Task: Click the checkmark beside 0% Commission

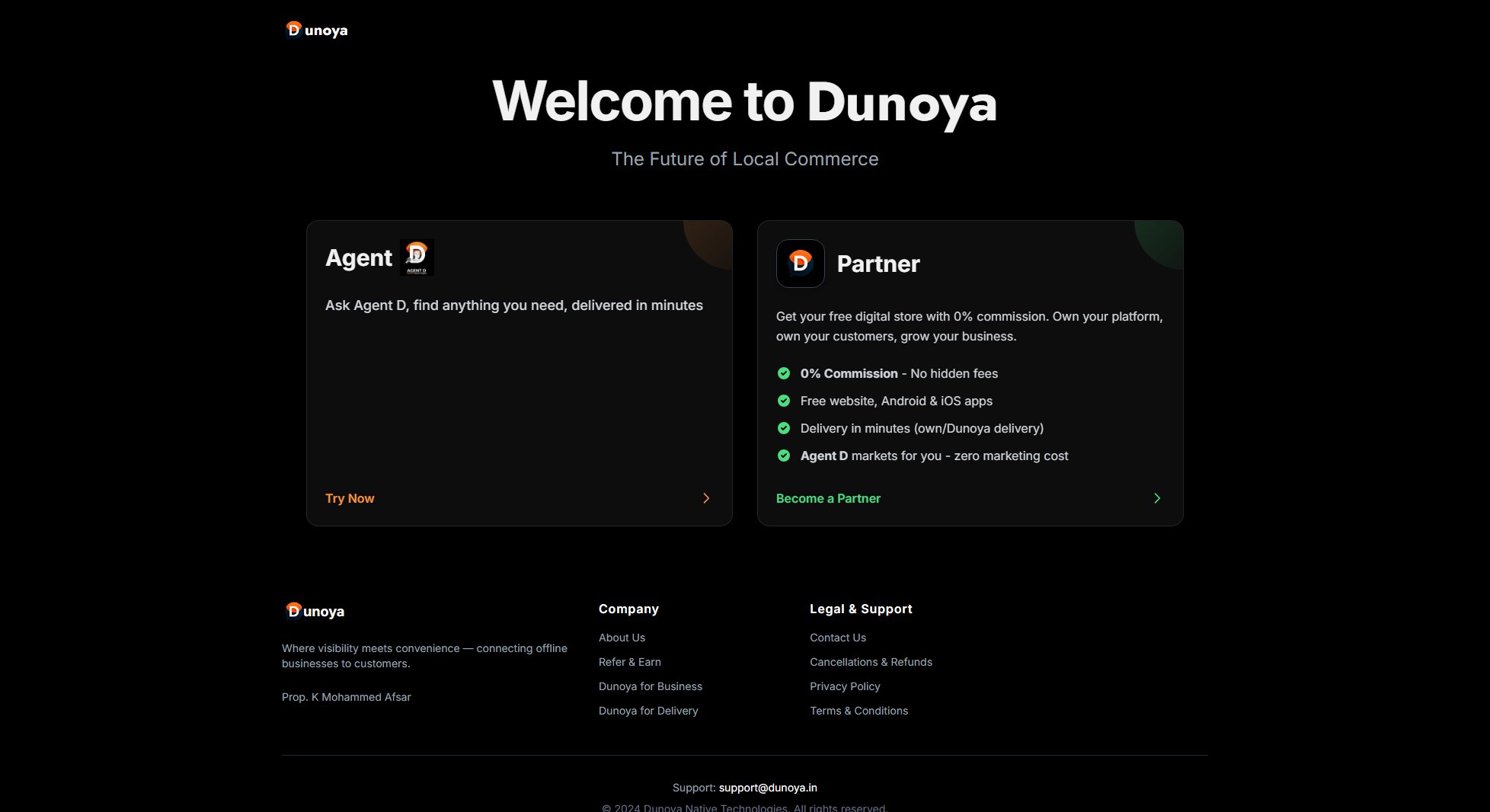Action: 784,373
